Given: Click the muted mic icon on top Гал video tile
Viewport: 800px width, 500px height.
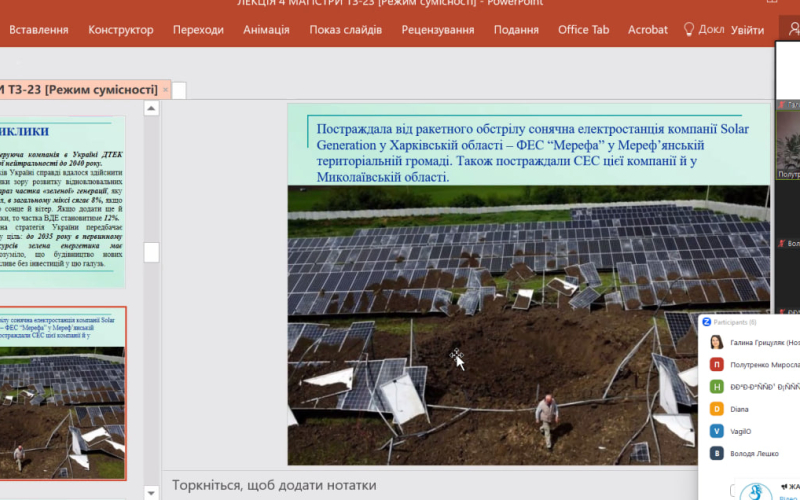Looking at the screenshot, I should 781,105.
